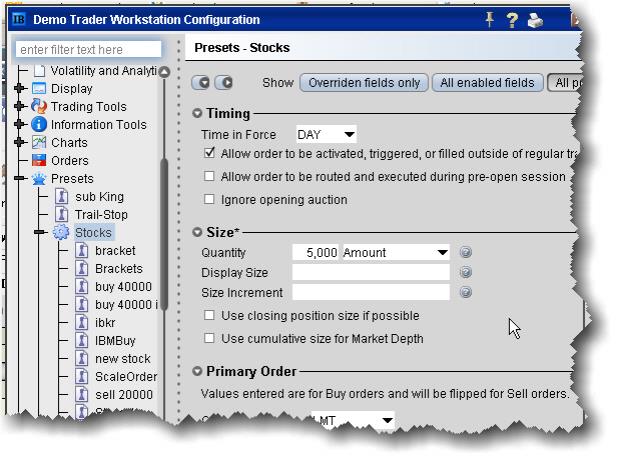Click the filter text input field
618x459 pixels.
pos(88,50)
